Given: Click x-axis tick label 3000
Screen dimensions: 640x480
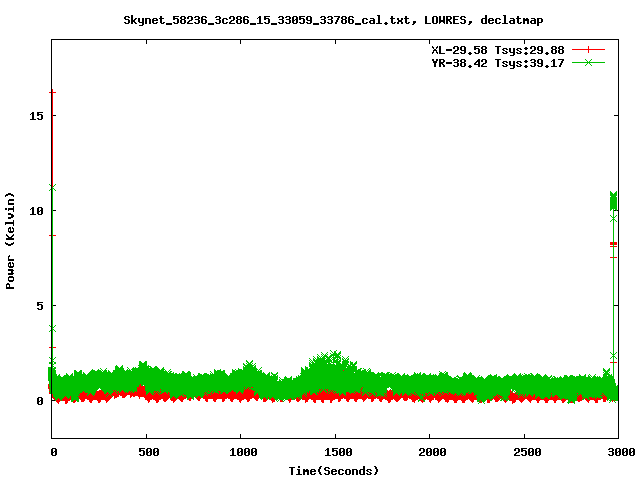Looking at the screenshot, I should coord(621,452).
